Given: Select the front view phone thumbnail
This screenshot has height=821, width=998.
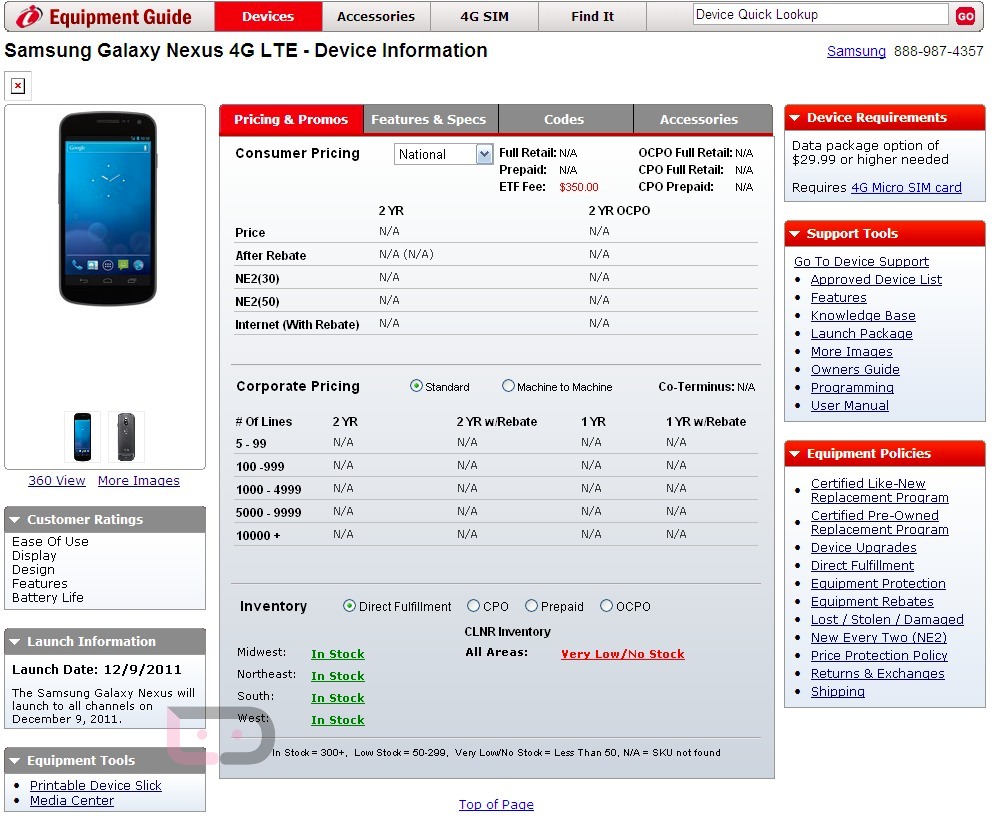Looking at the screenshot, I should (82, 437).
